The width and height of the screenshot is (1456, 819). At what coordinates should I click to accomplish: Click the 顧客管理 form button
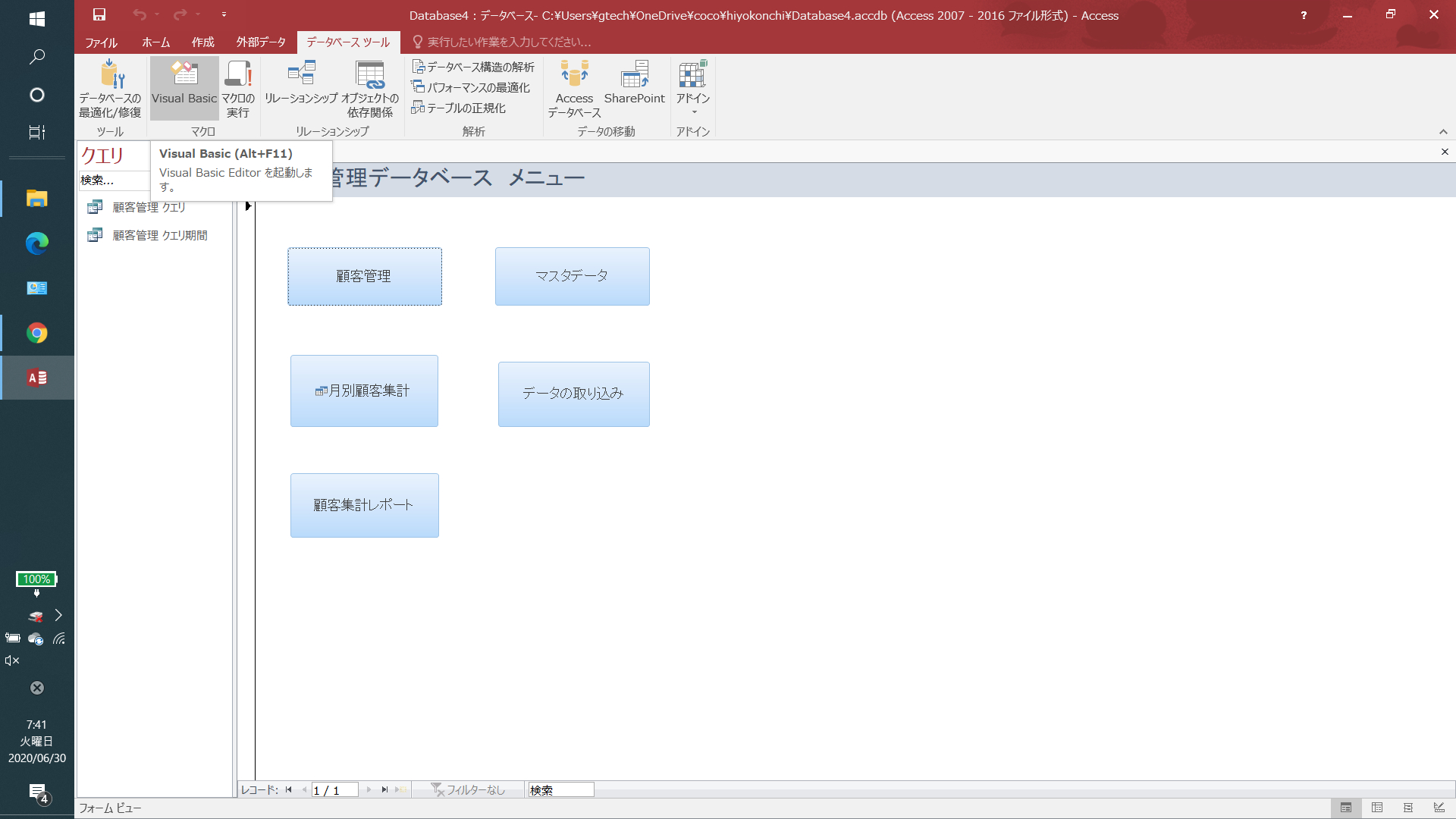point(365,276)
